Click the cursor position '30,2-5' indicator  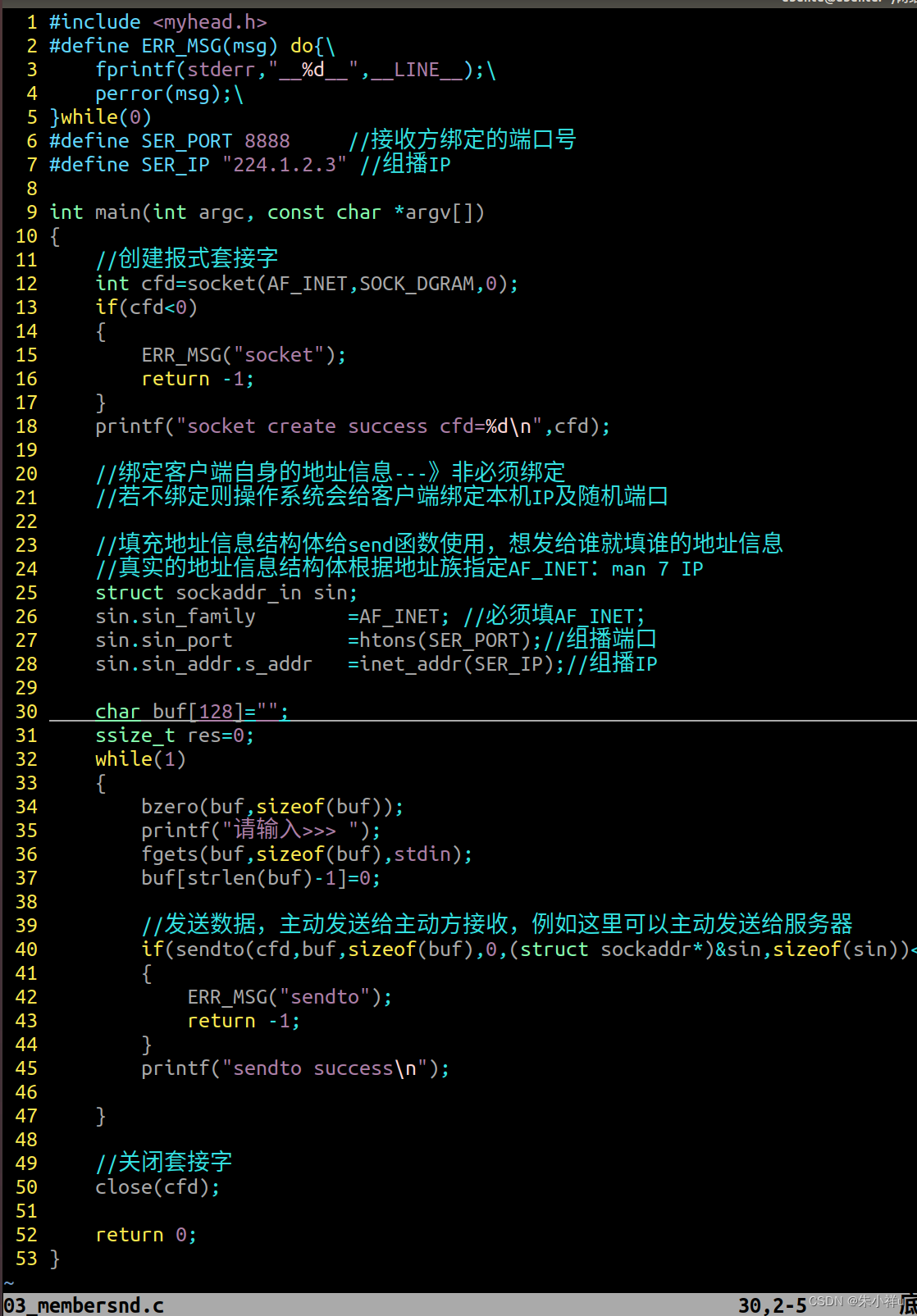[773, 1305]
